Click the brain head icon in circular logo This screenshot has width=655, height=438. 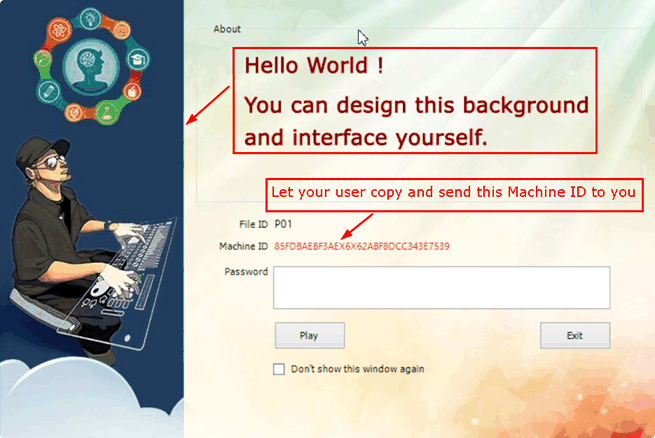click(91, 67)
